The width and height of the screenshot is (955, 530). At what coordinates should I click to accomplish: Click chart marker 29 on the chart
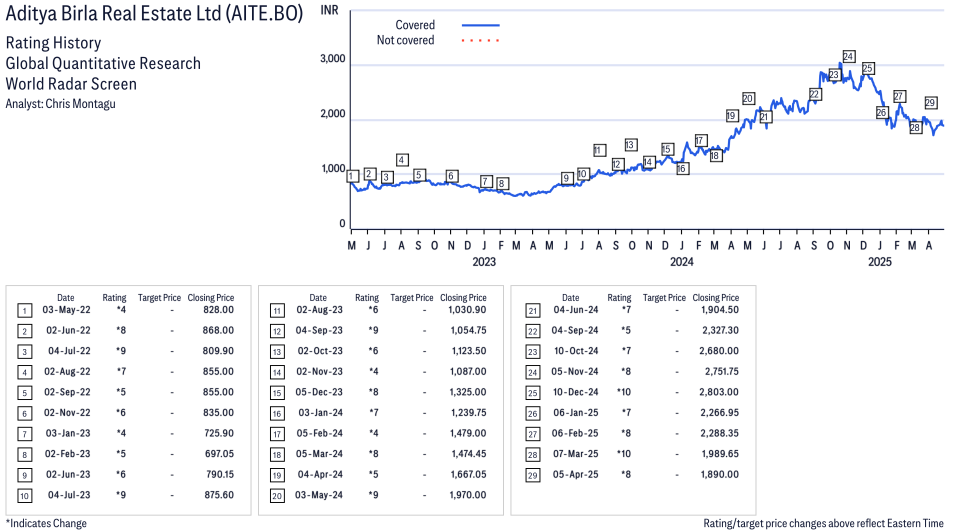point(931,102)
